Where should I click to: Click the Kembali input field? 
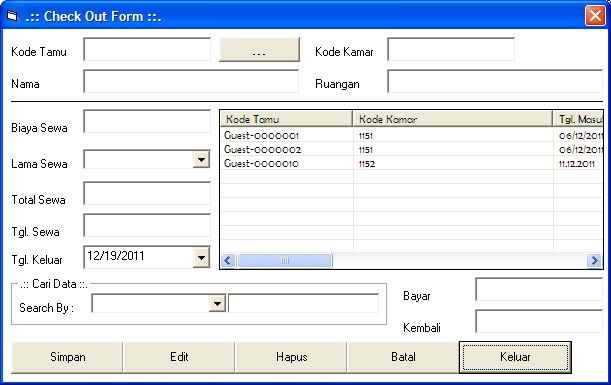539,321
